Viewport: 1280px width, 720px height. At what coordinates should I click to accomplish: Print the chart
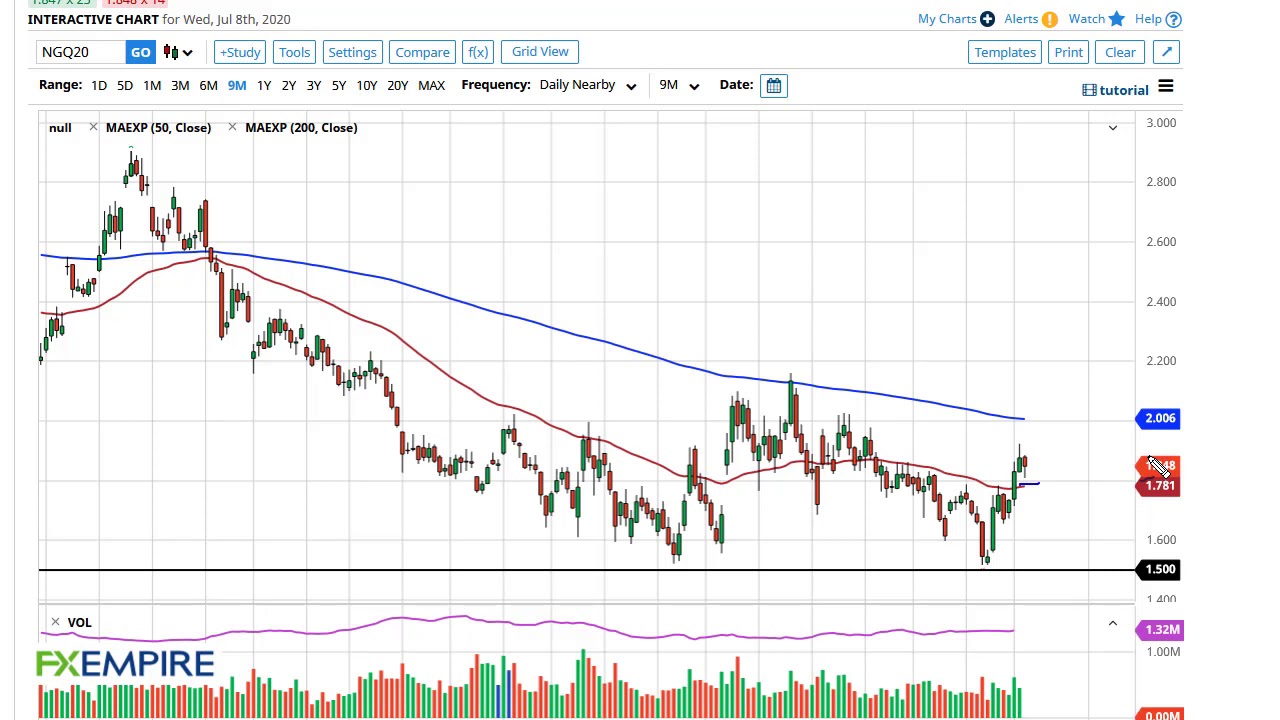coord(1068,52)
